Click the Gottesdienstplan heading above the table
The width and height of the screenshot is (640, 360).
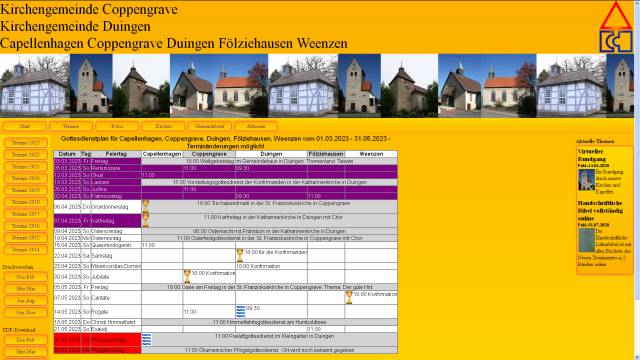(225, 142)
